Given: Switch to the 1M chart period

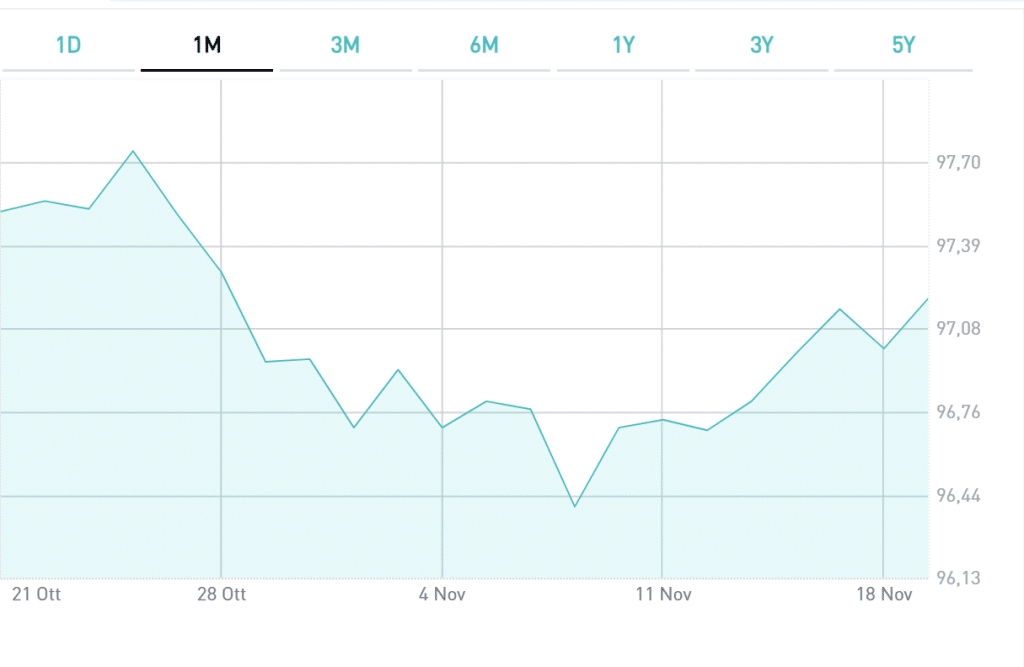Looking at the screenshot, I should point(206,45).
